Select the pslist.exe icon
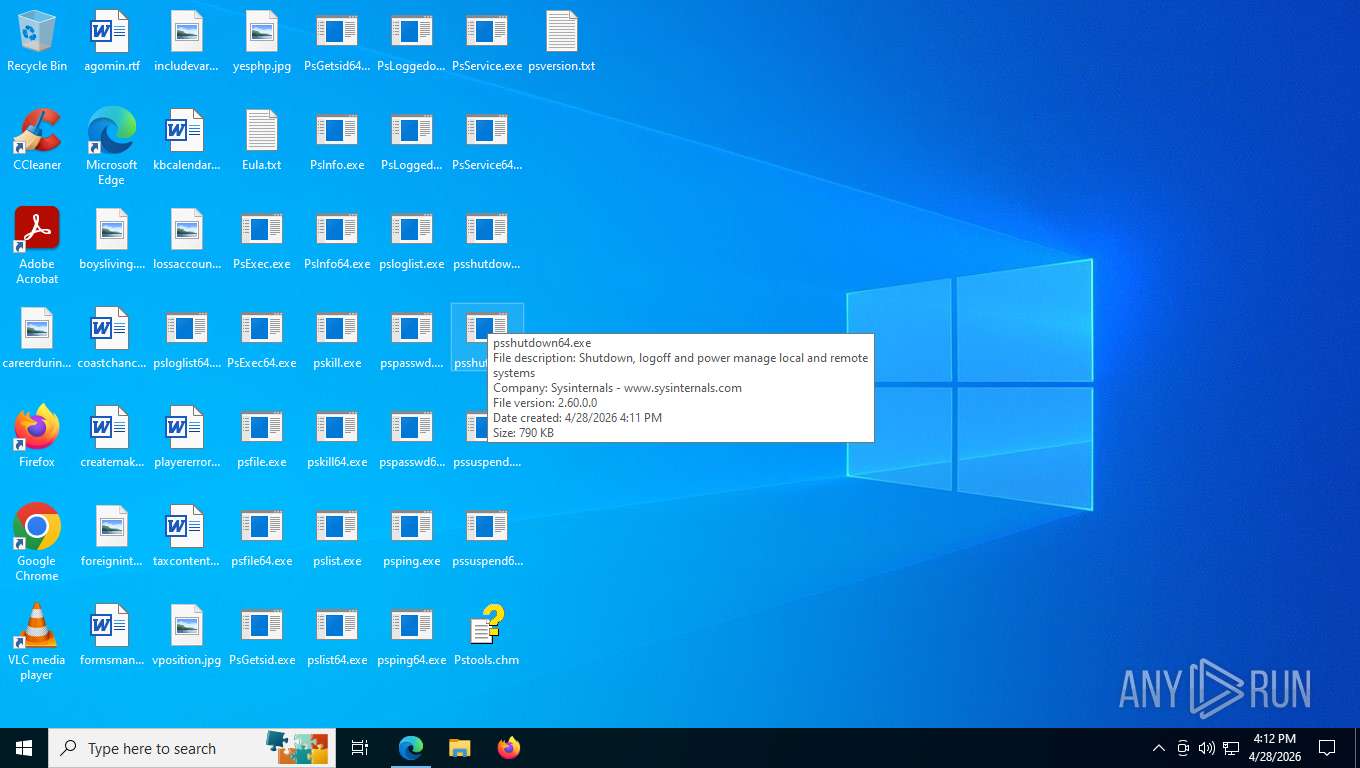Screen dimensions: 1360x768 click(x=337, y=537)
